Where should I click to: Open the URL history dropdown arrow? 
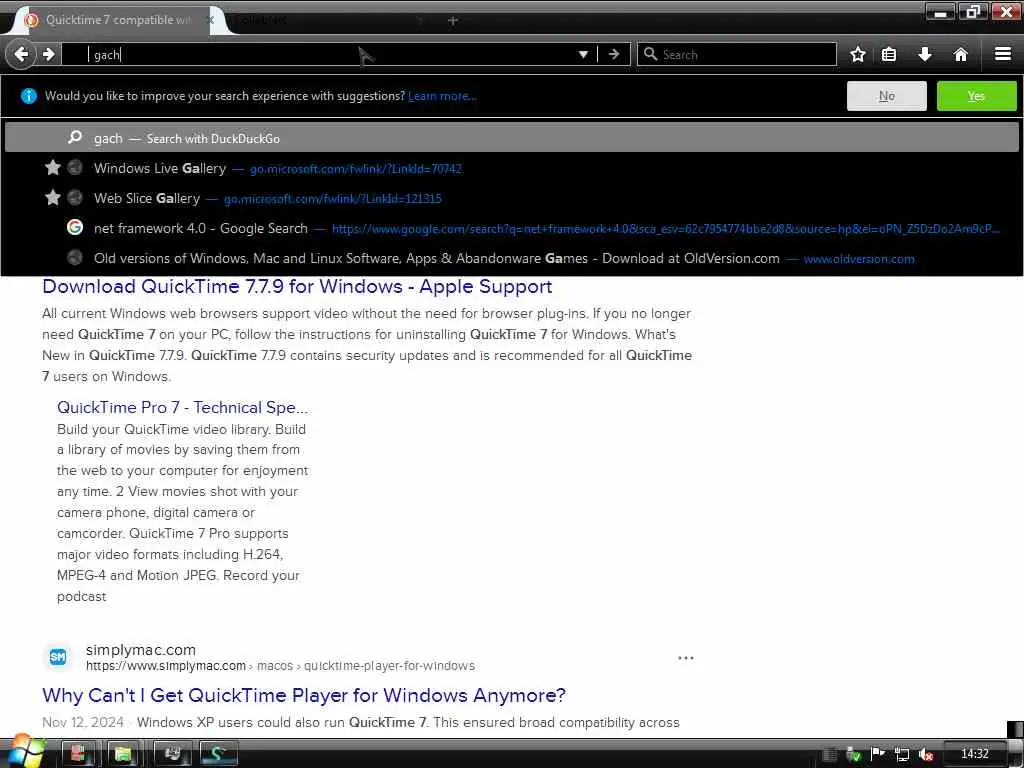tap(583, 54)
